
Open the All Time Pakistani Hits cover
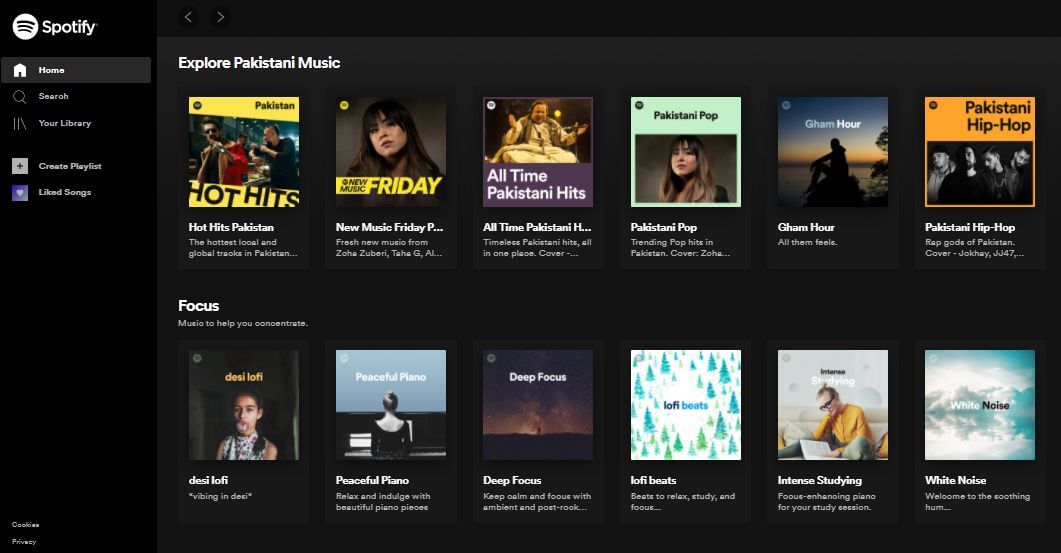tap(538, 152)
